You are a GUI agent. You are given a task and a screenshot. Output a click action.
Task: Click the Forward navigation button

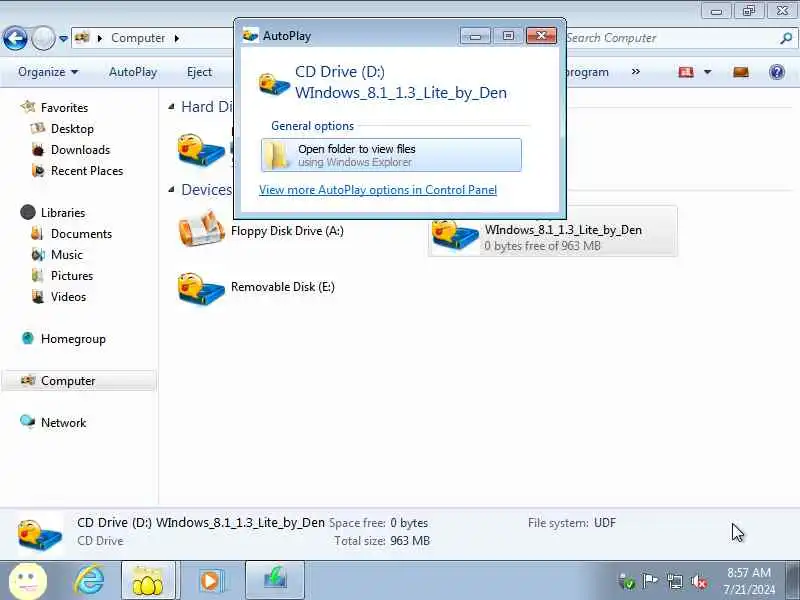pyautogui.click(x=43, y=38)
